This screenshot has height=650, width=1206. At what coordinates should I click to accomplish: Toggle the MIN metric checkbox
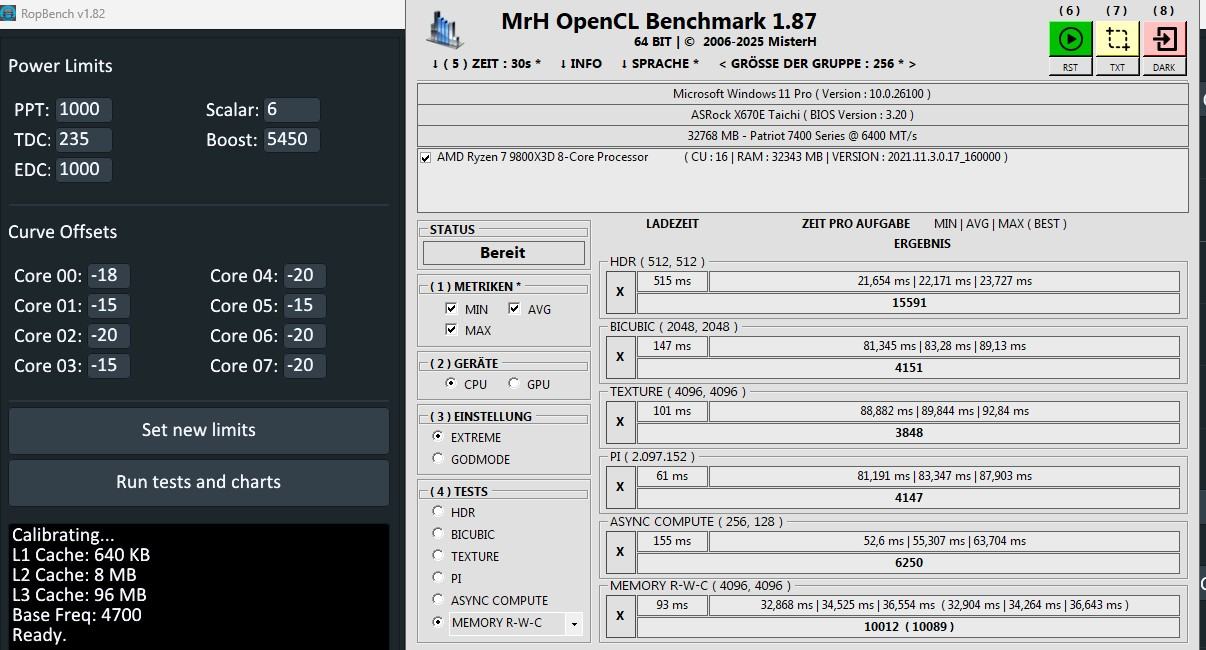pos(451,309)
